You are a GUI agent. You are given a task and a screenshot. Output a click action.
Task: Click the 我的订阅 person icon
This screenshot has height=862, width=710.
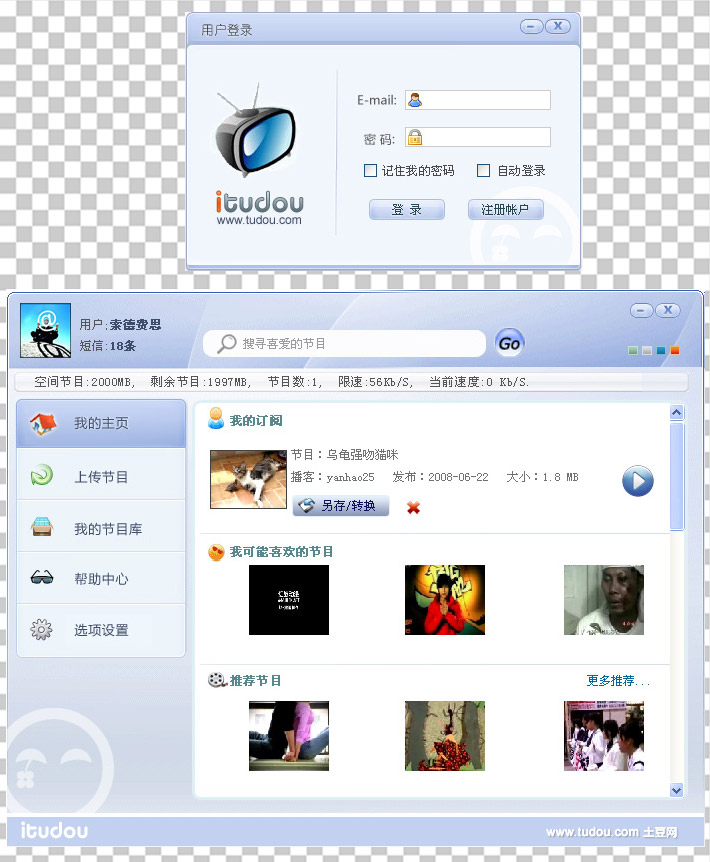pos(216,418)
